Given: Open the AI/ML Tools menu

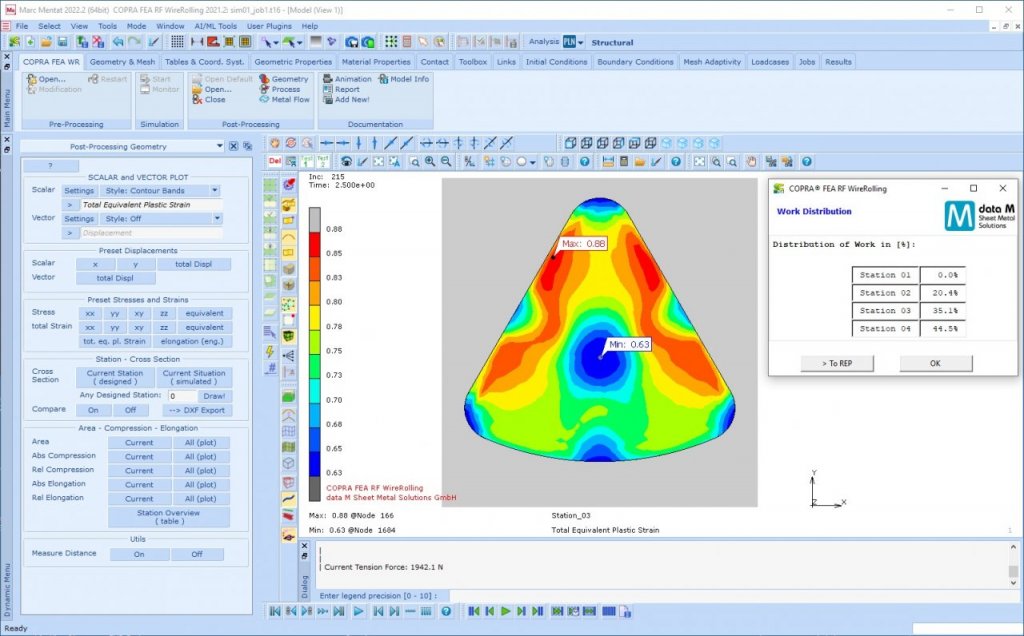Looking at the screenshot, I should [x=214, y=26].
